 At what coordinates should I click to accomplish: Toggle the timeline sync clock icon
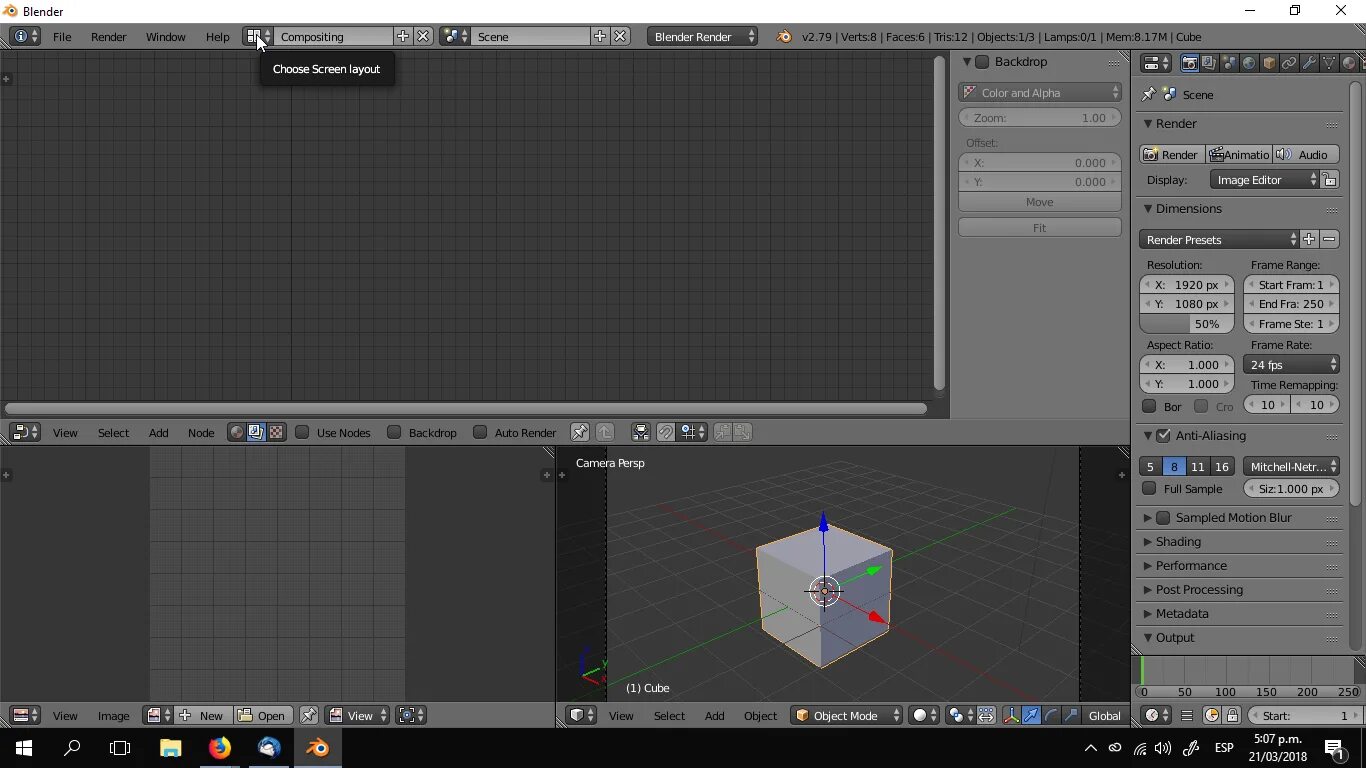[x=1212, y=715]
